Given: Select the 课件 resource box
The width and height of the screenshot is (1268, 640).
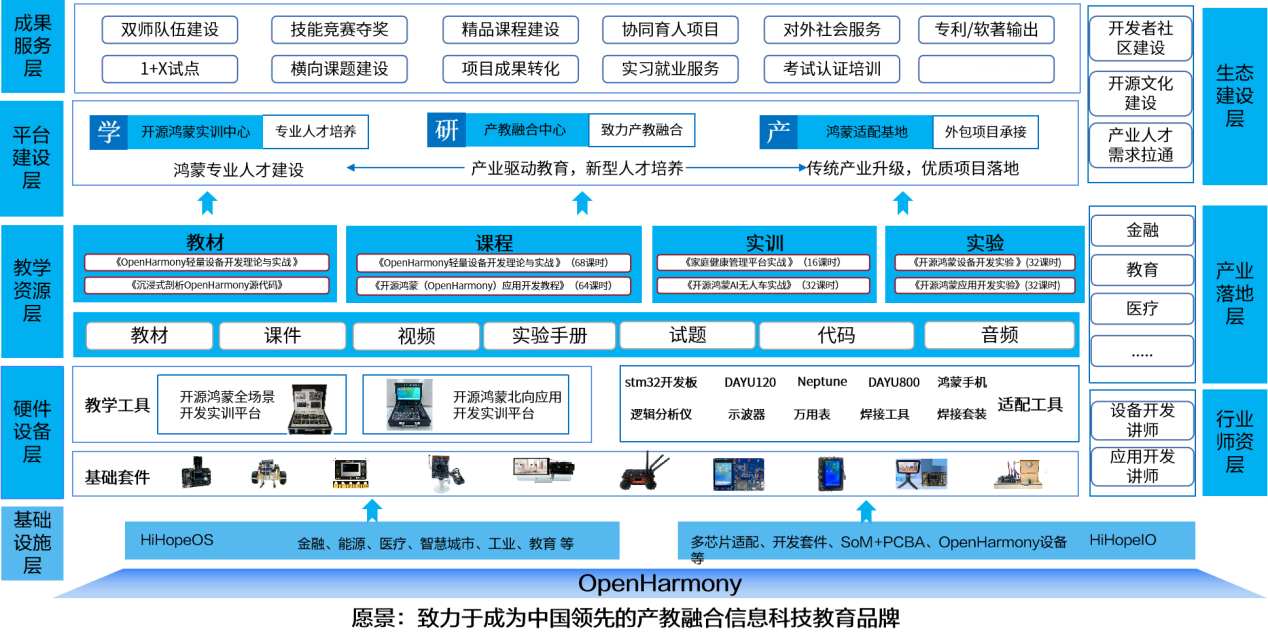Looking at the screenshot, I should (283, 336).
